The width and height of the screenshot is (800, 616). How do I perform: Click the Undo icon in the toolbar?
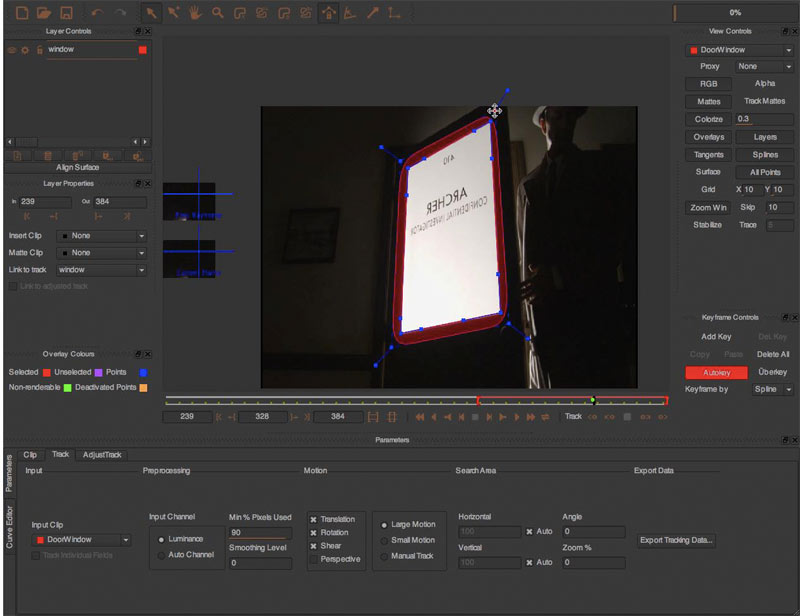(x=98, y=12)
